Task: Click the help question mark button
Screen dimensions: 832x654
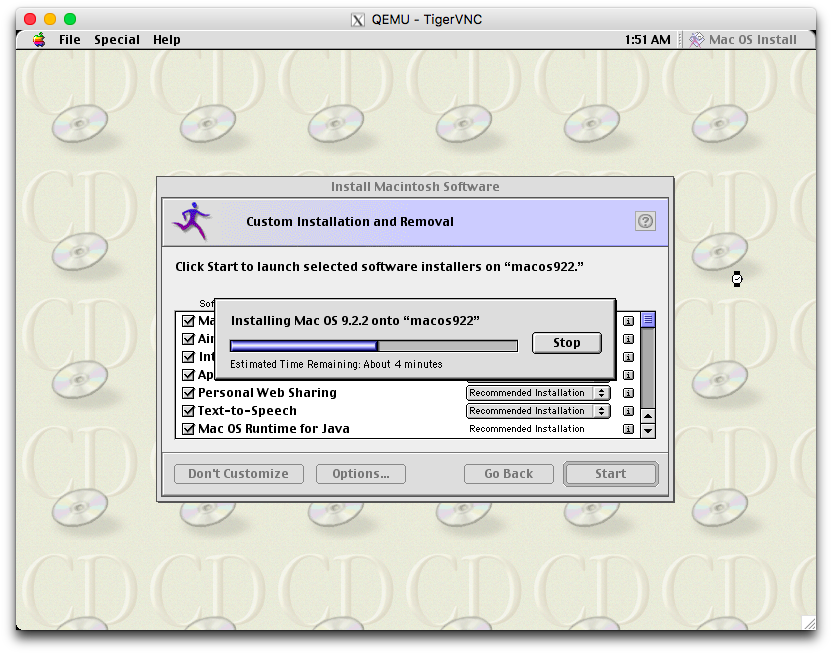Action: (645, 221)
